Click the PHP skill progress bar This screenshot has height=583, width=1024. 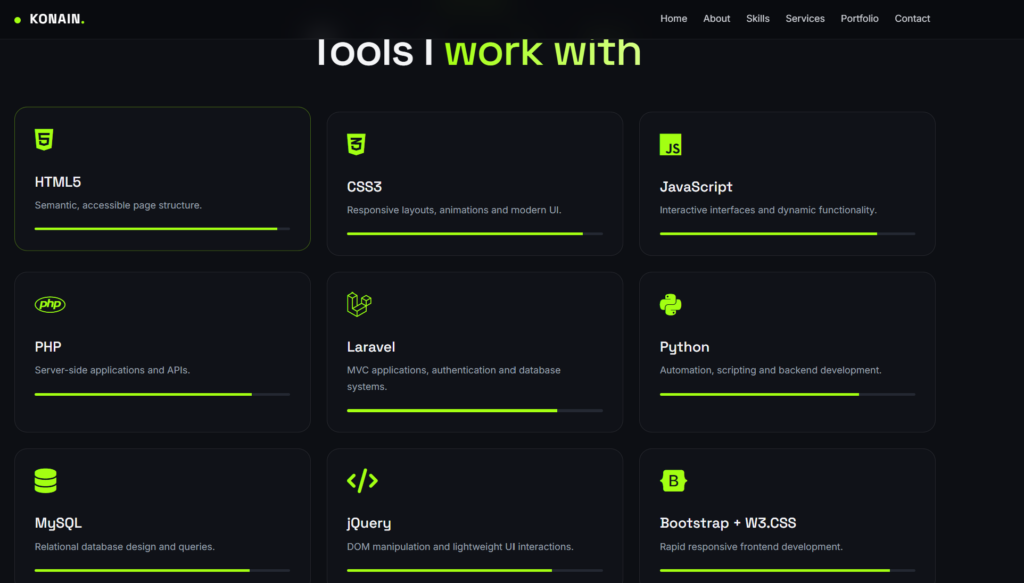162,394
